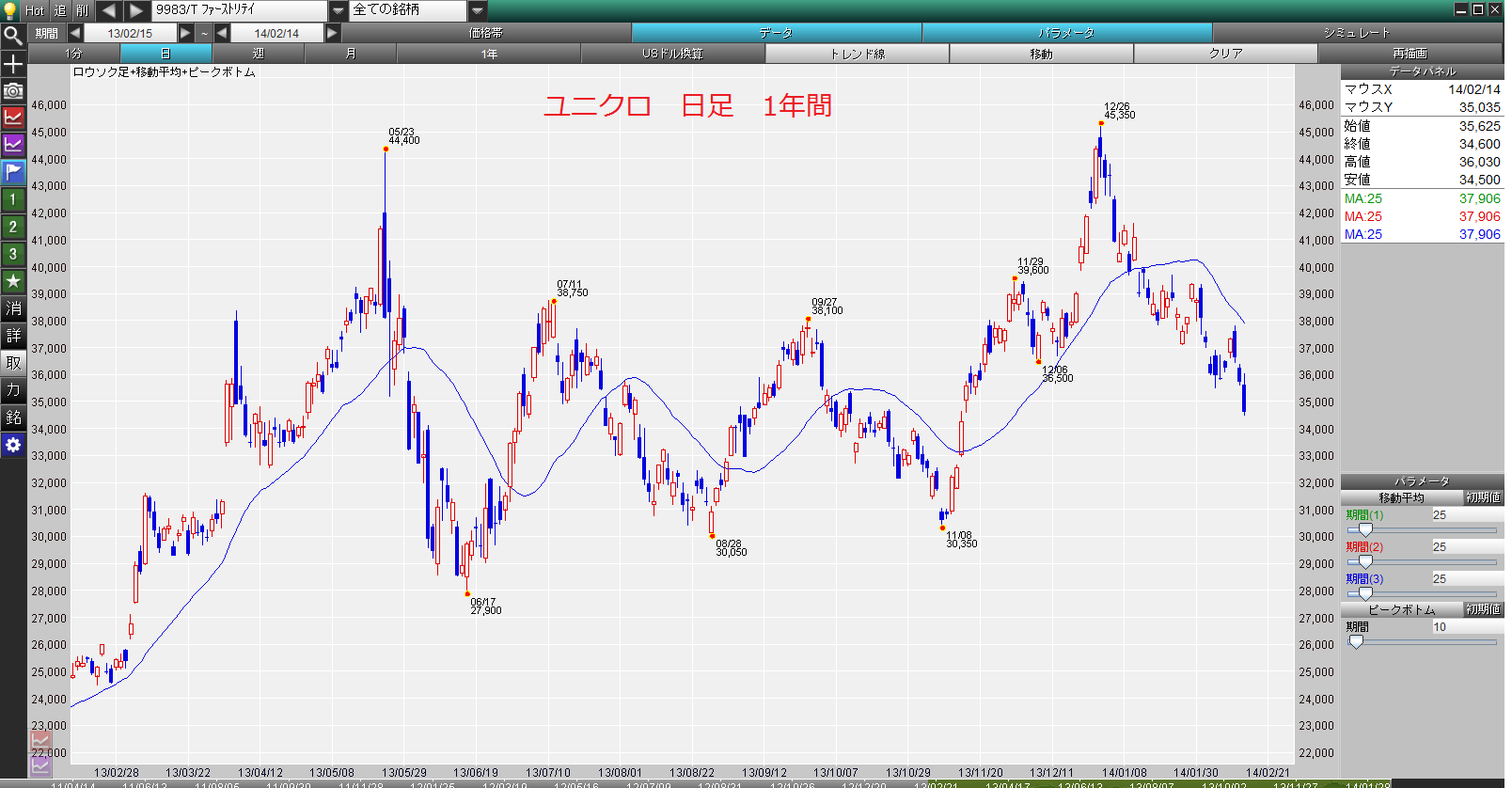Select the 日 daily timeframe
Image resolution: width=1512 pixels, height=788 pixels.
pyautogui.click(x=166, y=54)
